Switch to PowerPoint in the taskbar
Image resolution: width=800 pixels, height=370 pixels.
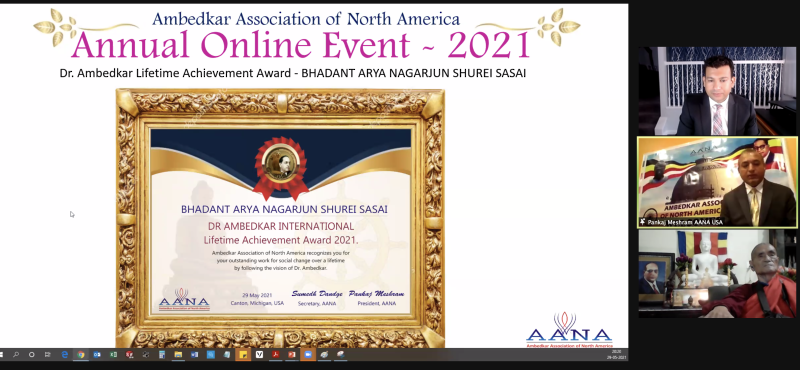291,355
